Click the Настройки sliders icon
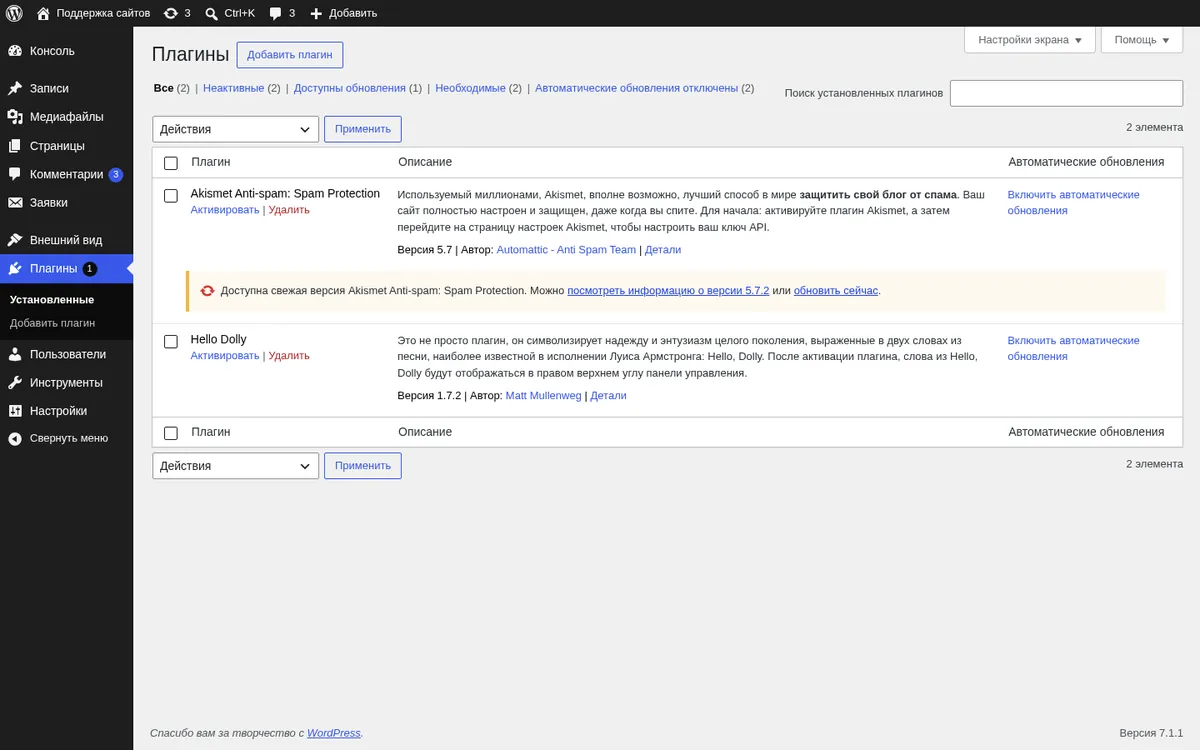The height and width of the screenshot is (750, 1200). pos(15,411)
